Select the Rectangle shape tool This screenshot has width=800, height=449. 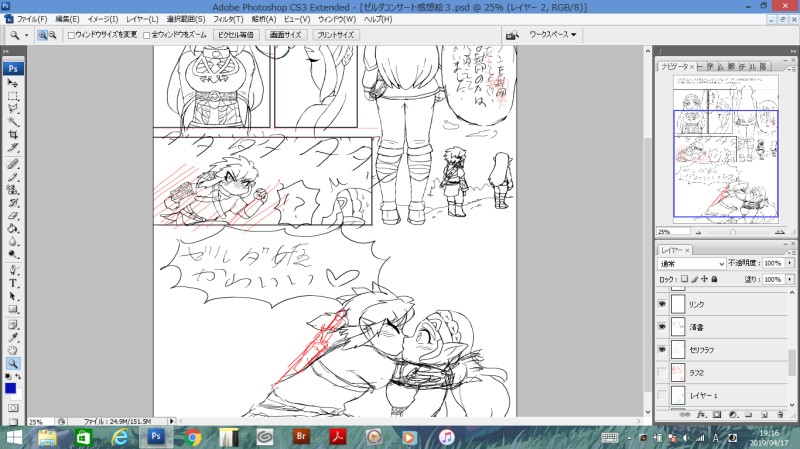pos(13,309)
